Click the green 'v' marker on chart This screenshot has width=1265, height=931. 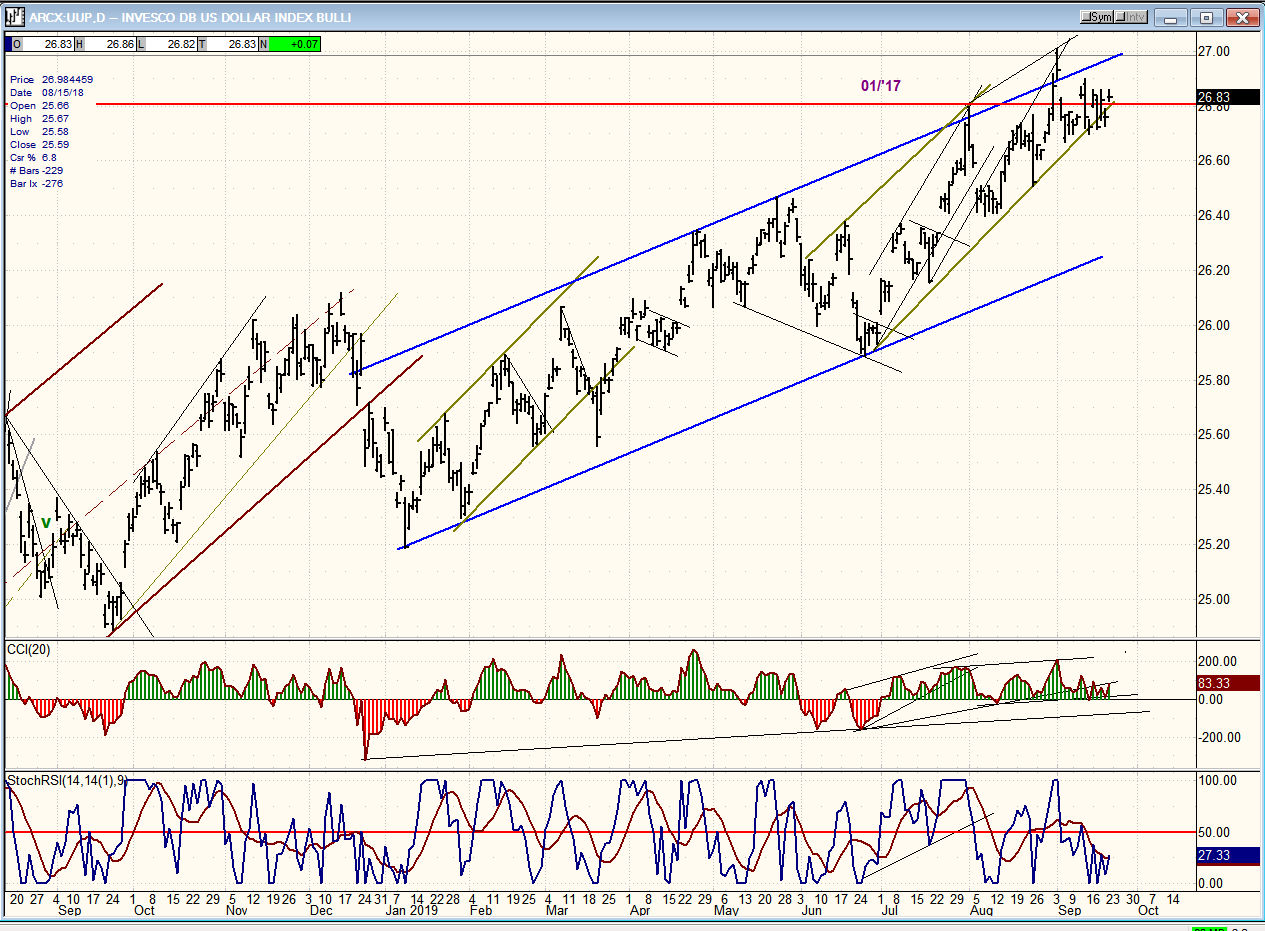pyautogui.click(x=46, y=522)
